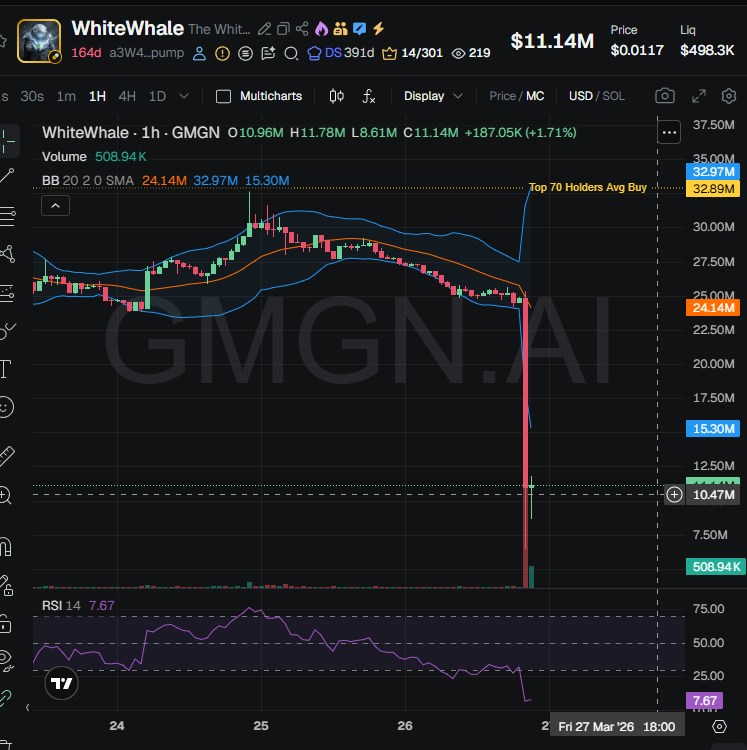
Task: Expand chart to fullscreen
Action: point(699,96)
